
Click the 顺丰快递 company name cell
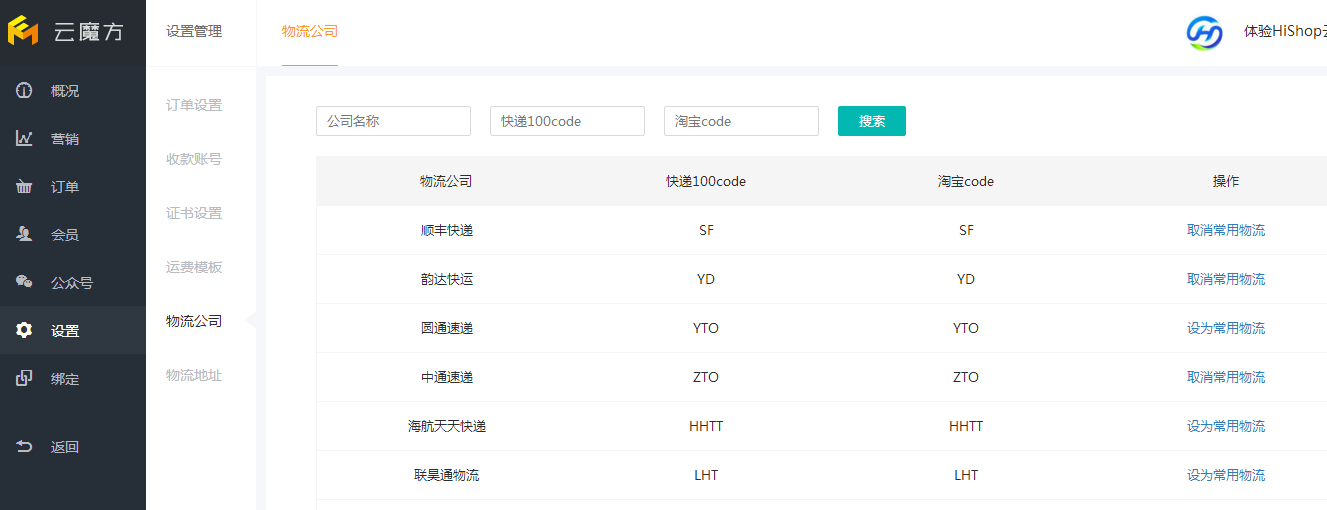click(447, 230)
